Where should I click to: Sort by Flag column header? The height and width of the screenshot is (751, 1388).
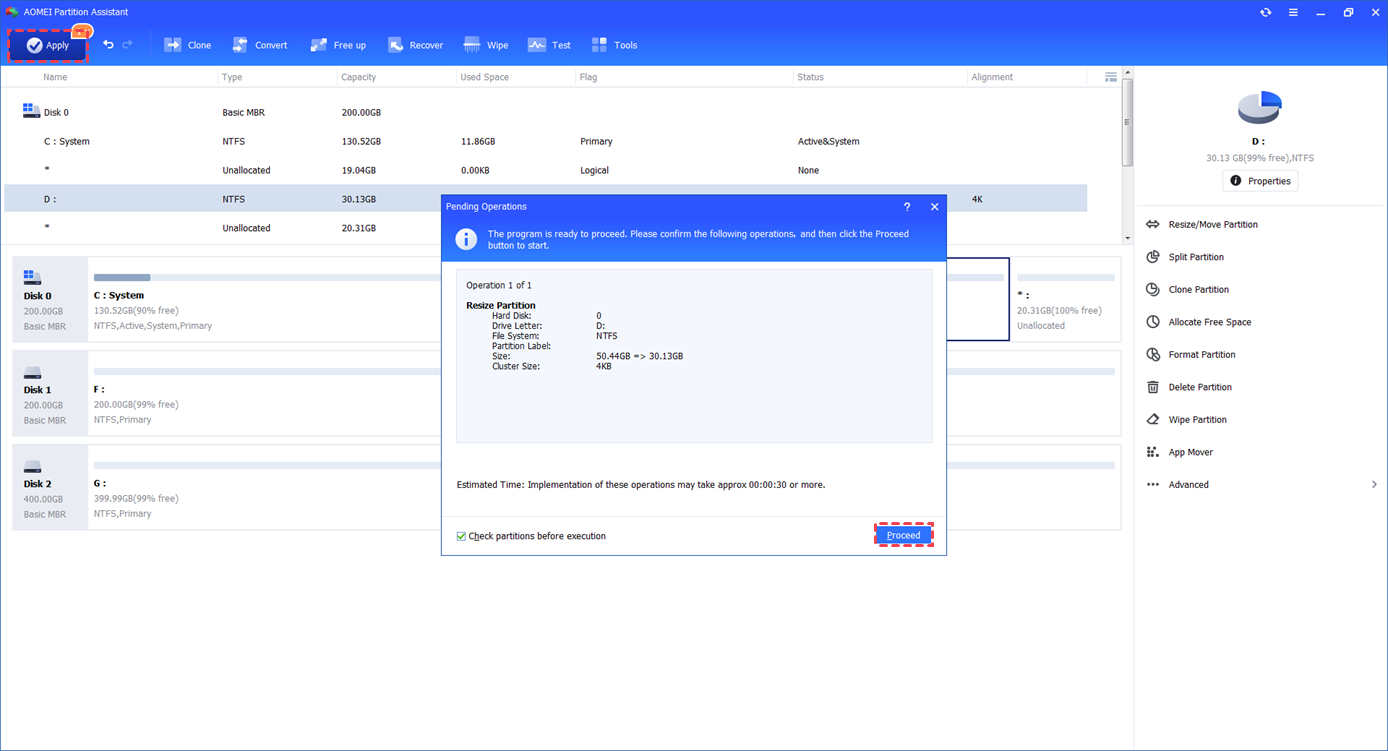pos(588,77)
